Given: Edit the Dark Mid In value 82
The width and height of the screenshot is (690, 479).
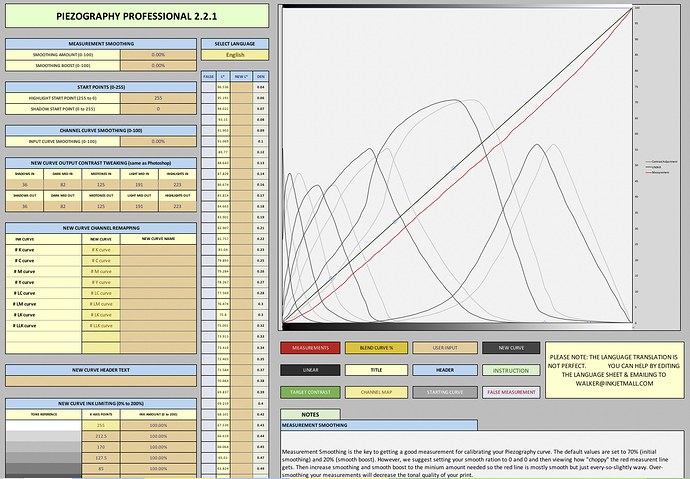Looking at the screenshot, I should 62,185.
